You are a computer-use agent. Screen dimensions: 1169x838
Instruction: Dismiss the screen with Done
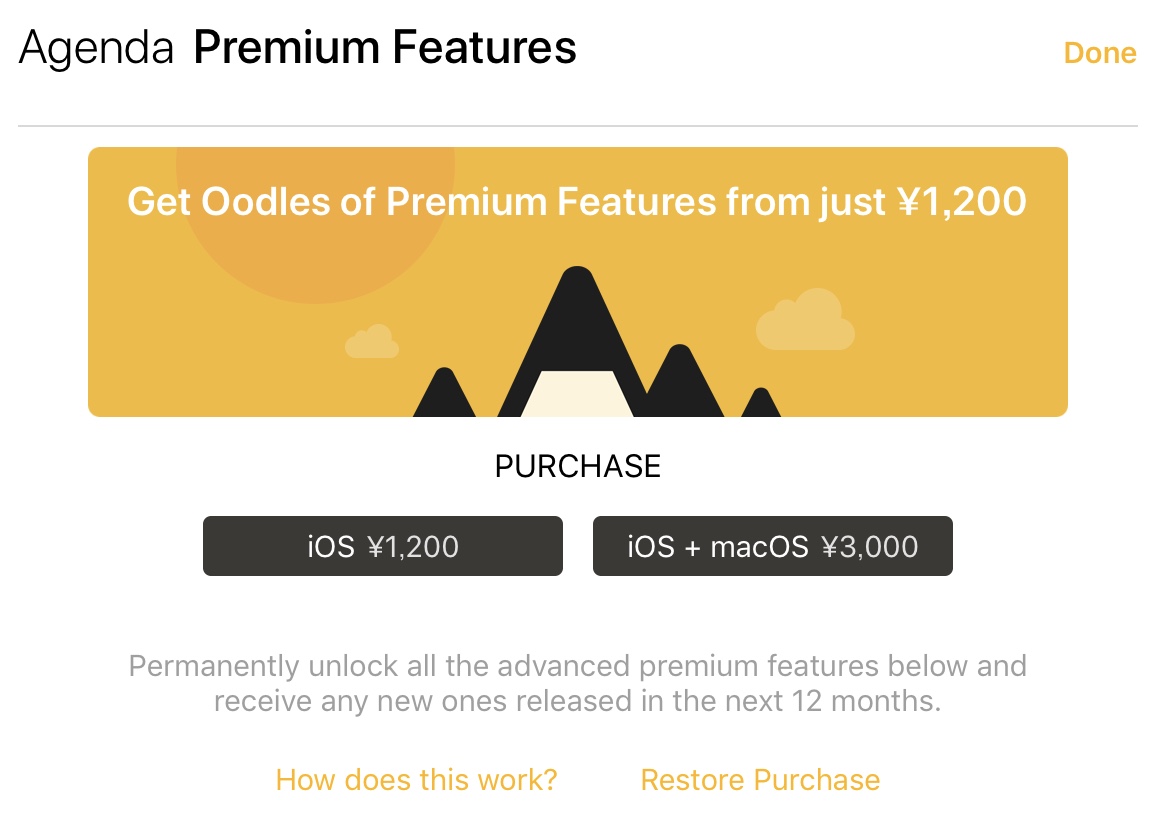[1100, 53]
